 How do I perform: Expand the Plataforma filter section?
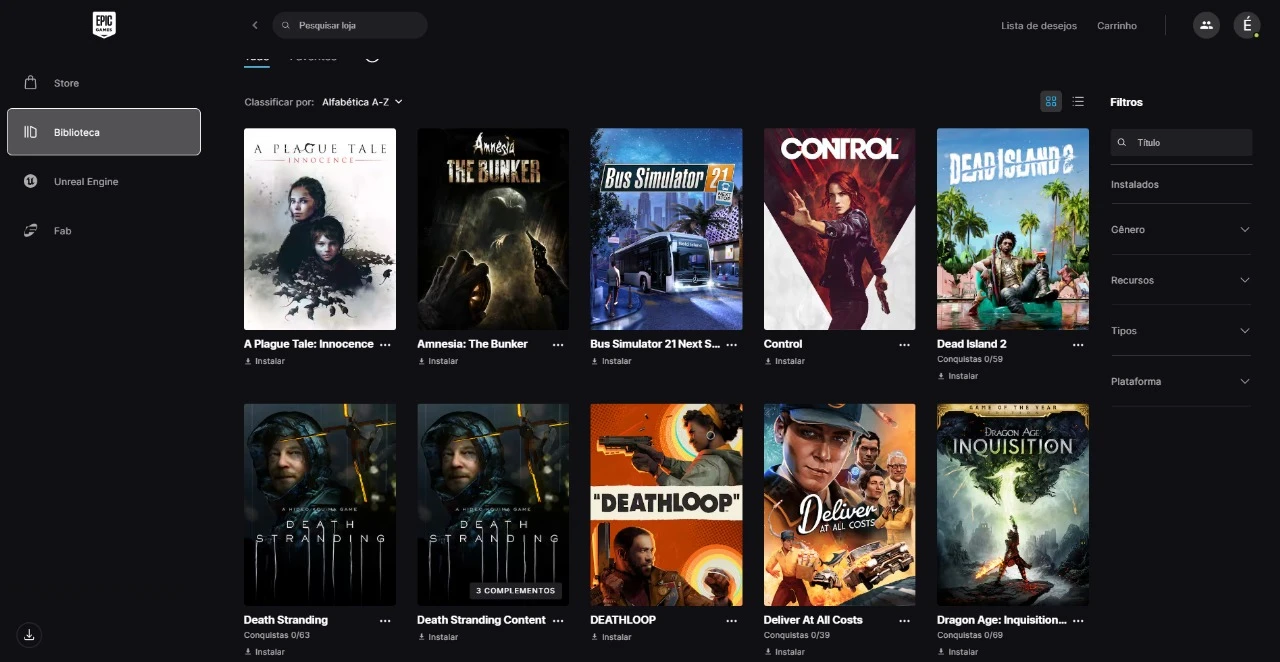pos(1181,381)
